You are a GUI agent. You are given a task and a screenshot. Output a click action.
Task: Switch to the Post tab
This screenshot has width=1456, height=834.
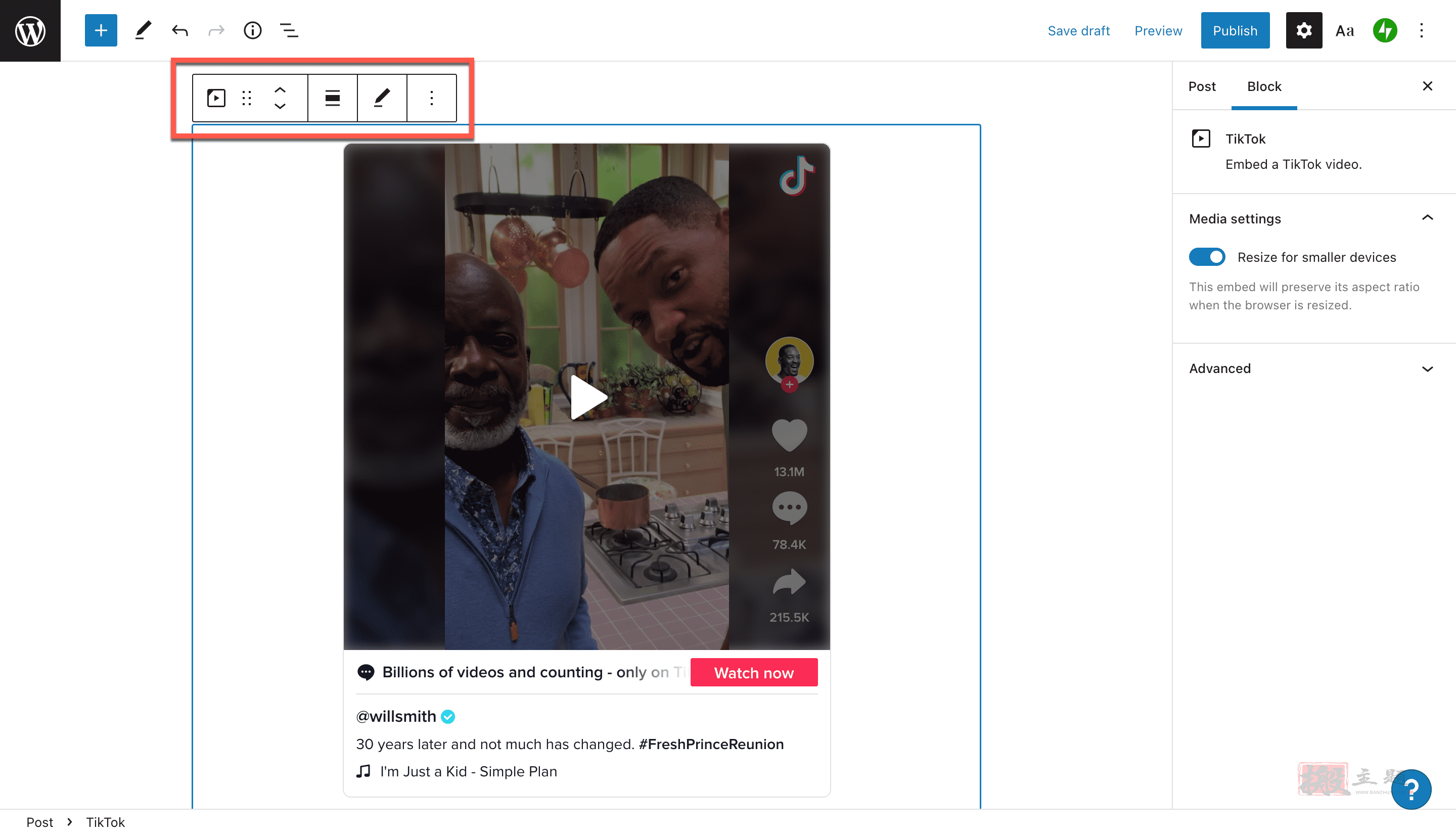point(1202,86)
